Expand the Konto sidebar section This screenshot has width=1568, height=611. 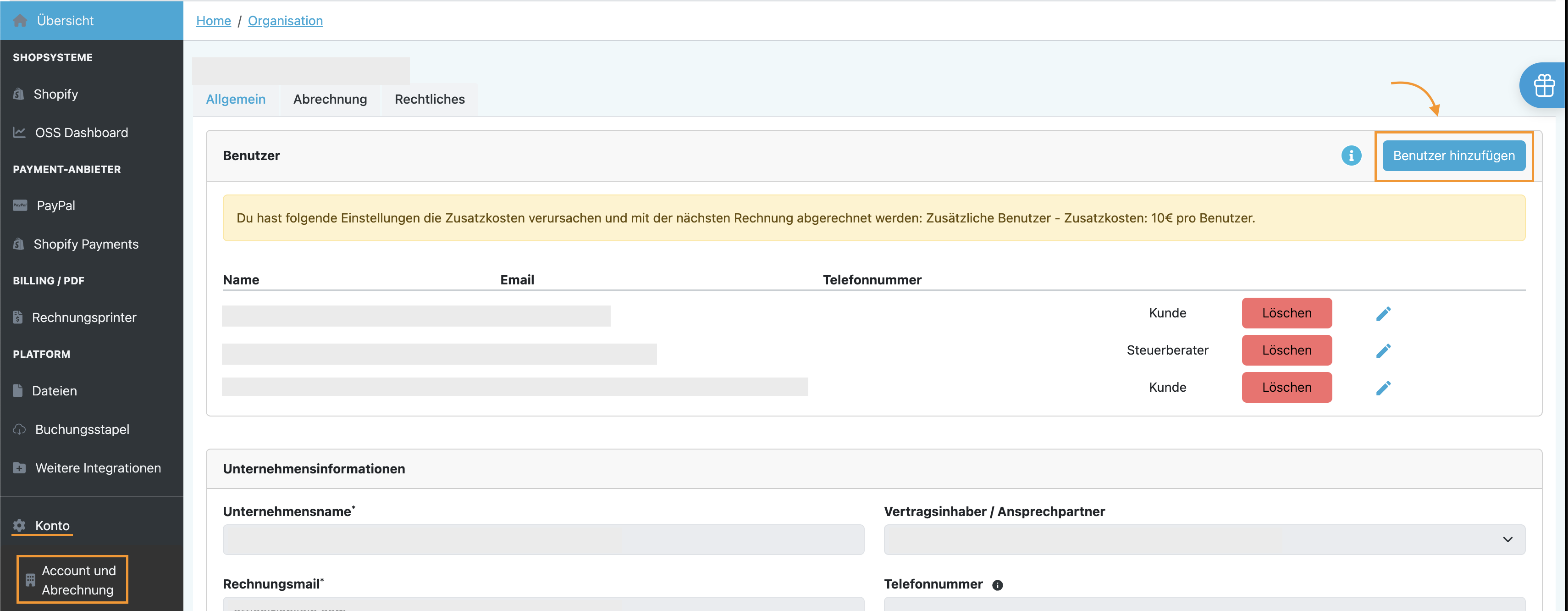[x=52, y=526]
